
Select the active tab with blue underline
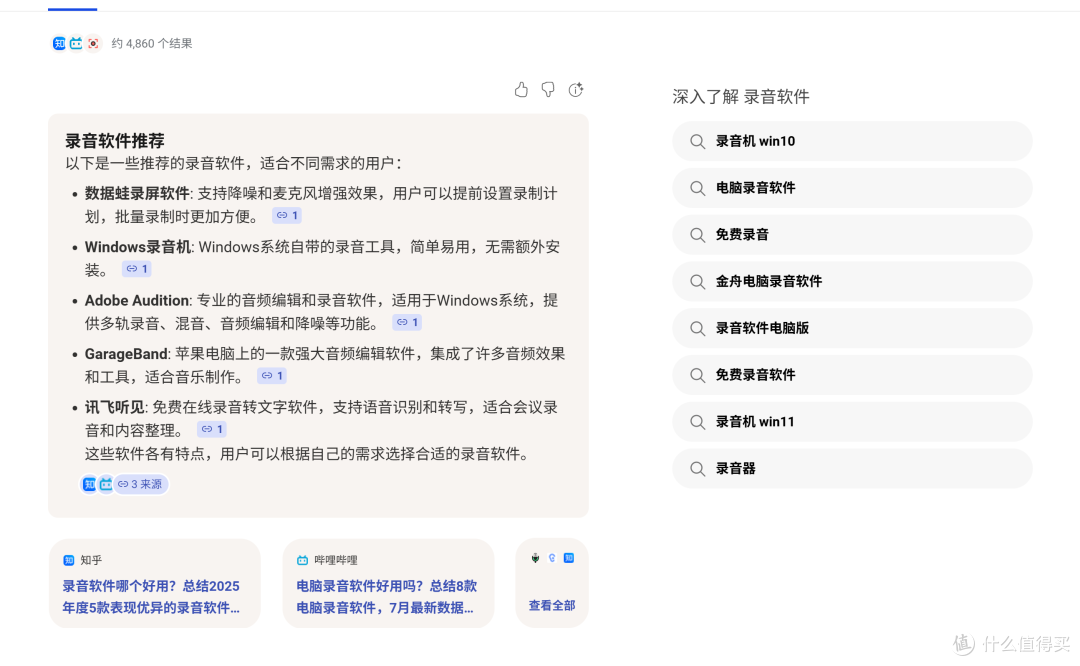pos(72,4)
